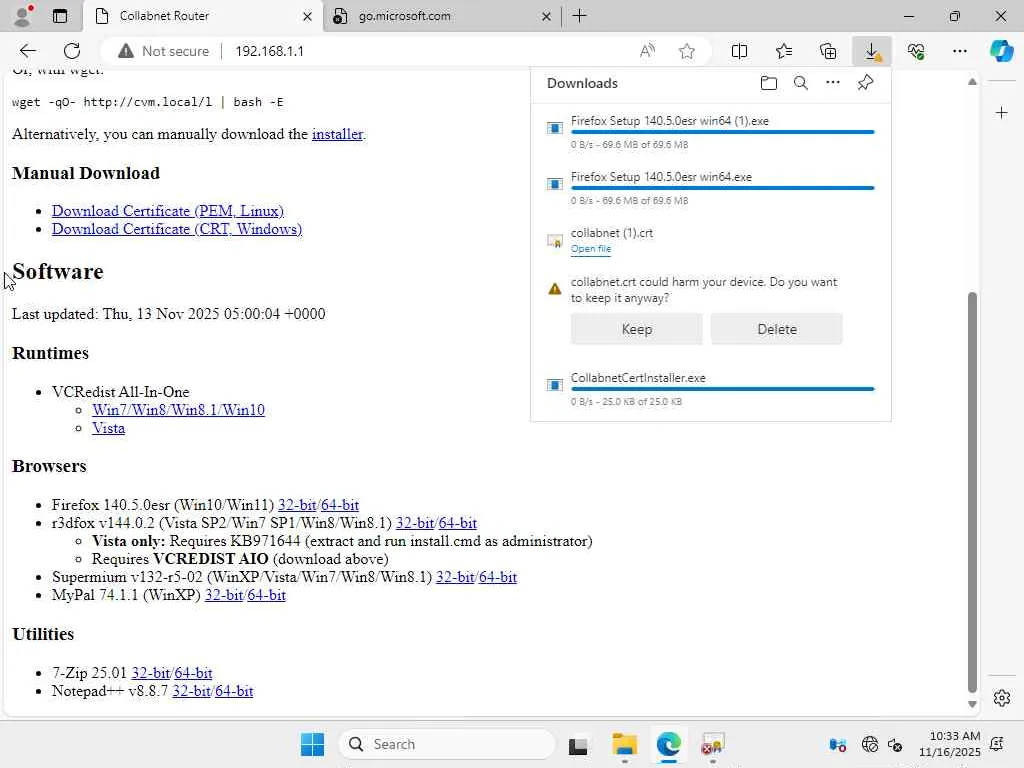The height and width of the screenshot is (768, 1024).
Task: Download Firefox 140.5.0esr 32-bit
Action: (x=297, y=505)
